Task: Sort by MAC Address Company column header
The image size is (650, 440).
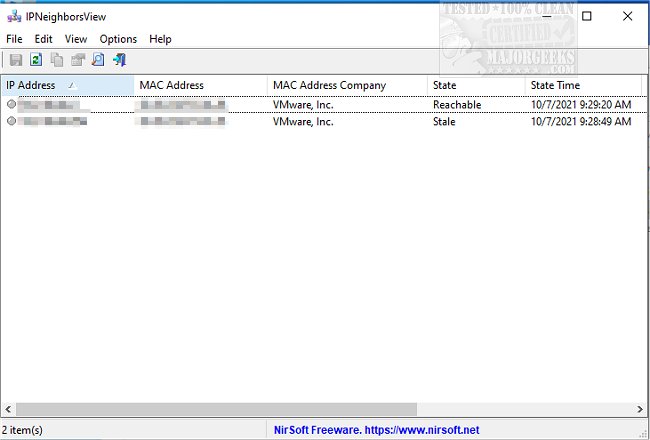Action: point(347,85)
